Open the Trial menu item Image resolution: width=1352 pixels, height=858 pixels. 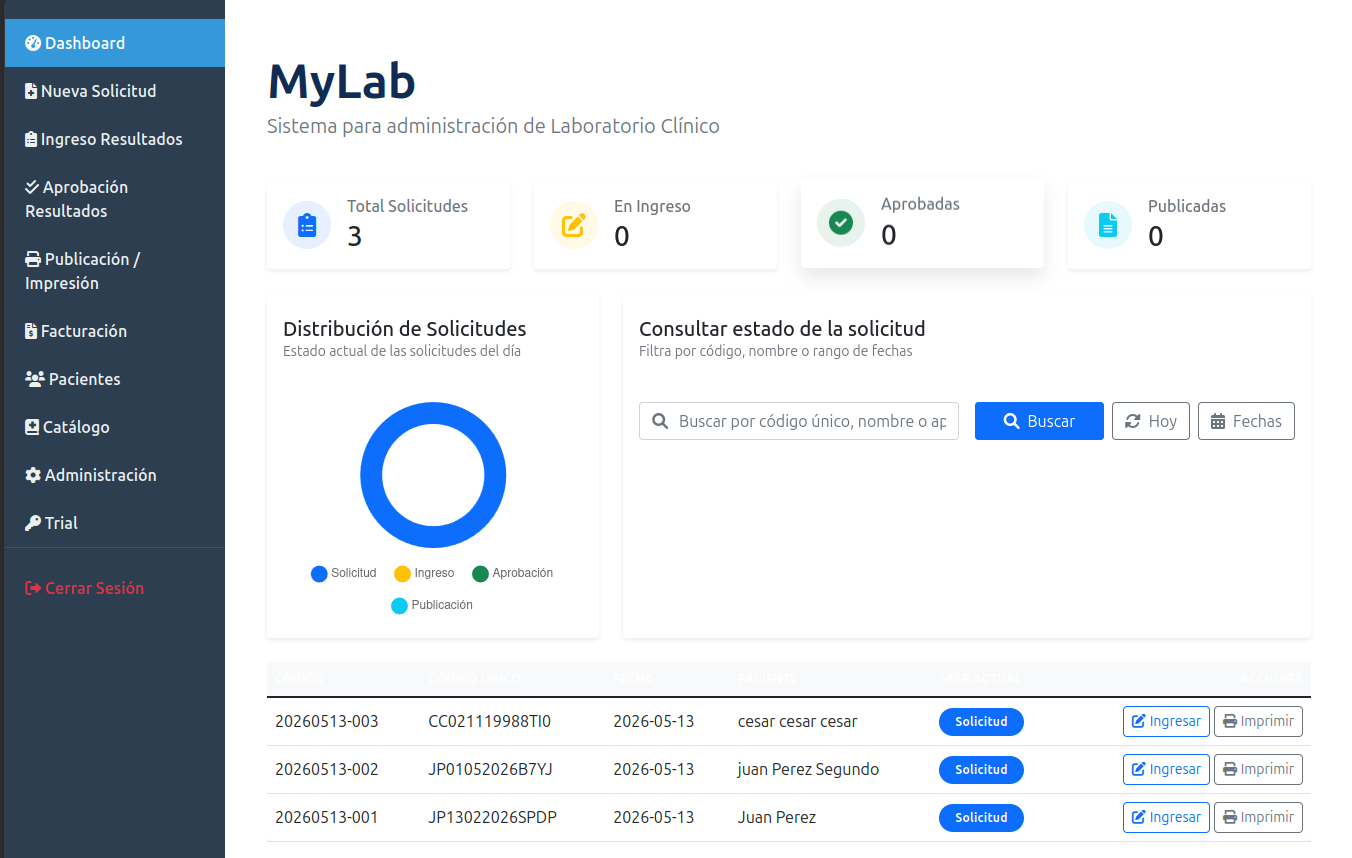(x=114, y=523)
